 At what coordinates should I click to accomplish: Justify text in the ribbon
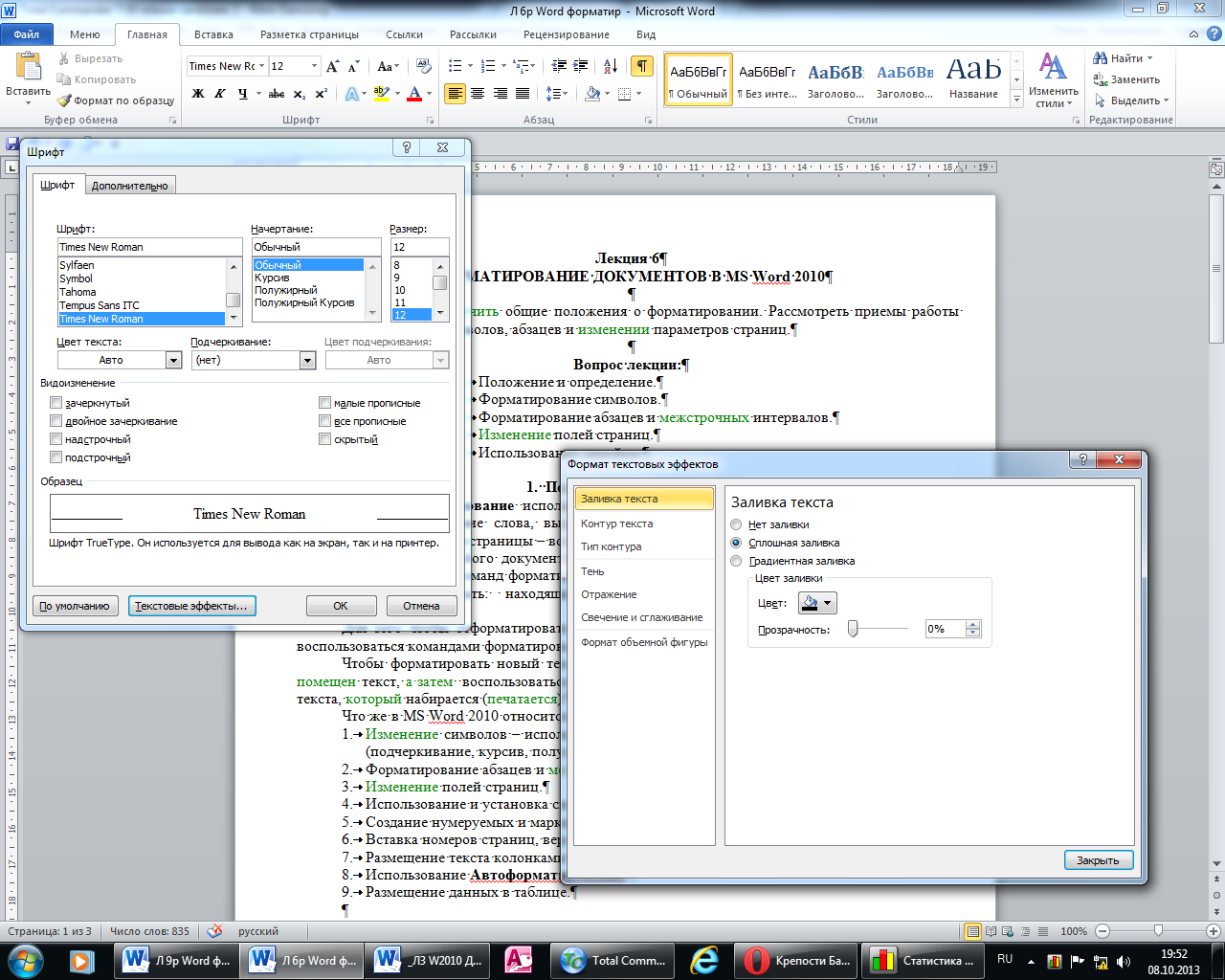pos(523,94)
